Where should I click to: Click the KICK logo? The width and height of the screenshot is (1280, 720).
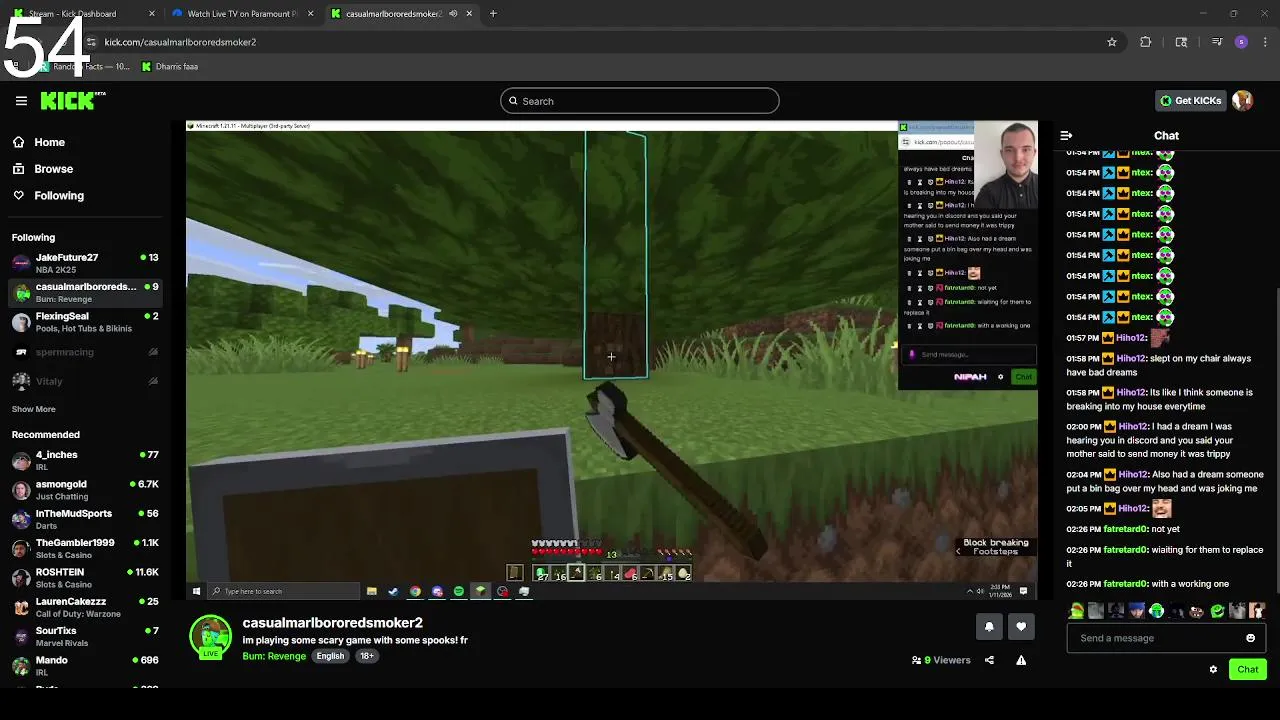pos(73,100)
